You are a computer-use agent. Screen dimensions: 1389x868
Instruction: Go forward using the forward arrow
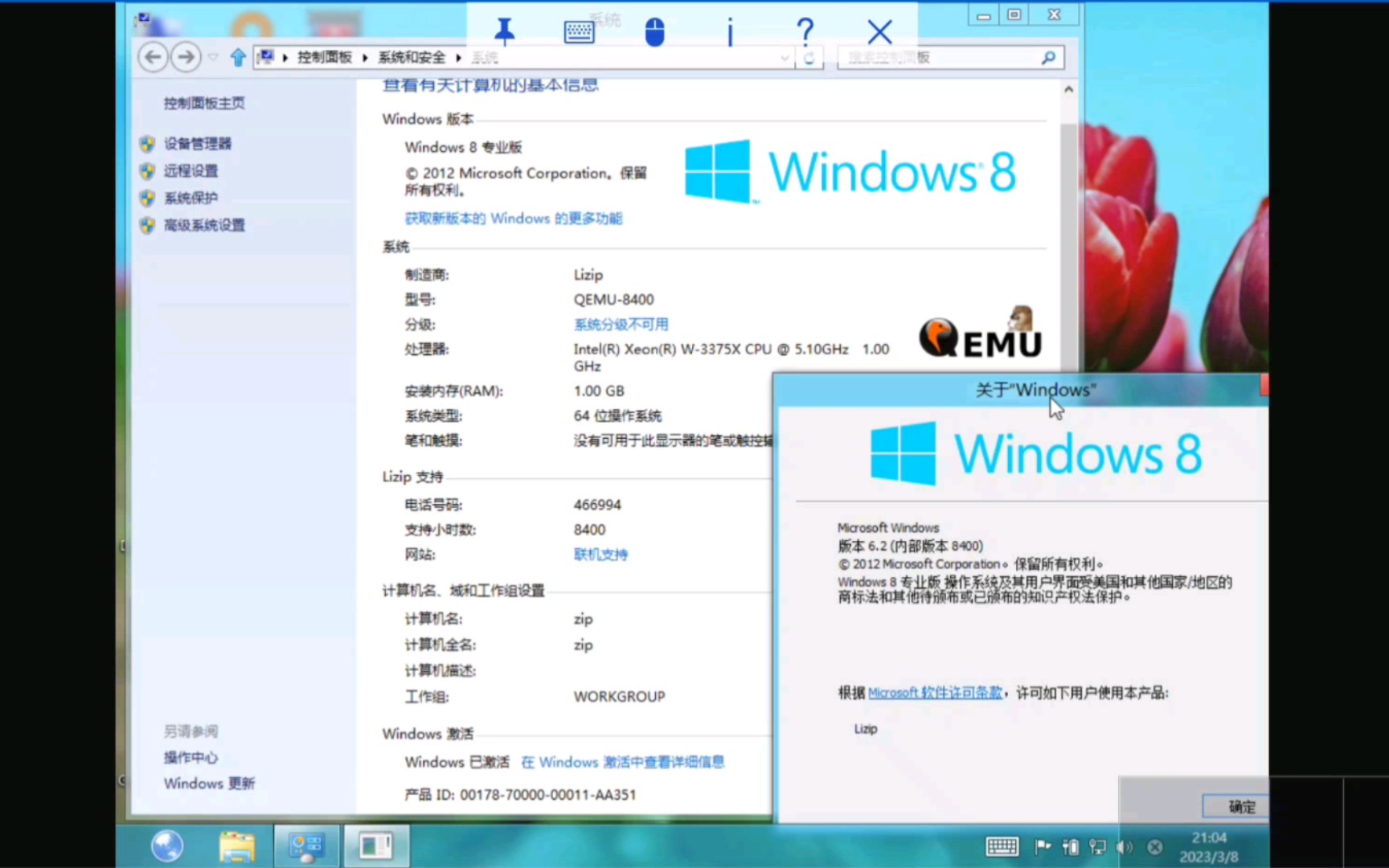[186, 57]
